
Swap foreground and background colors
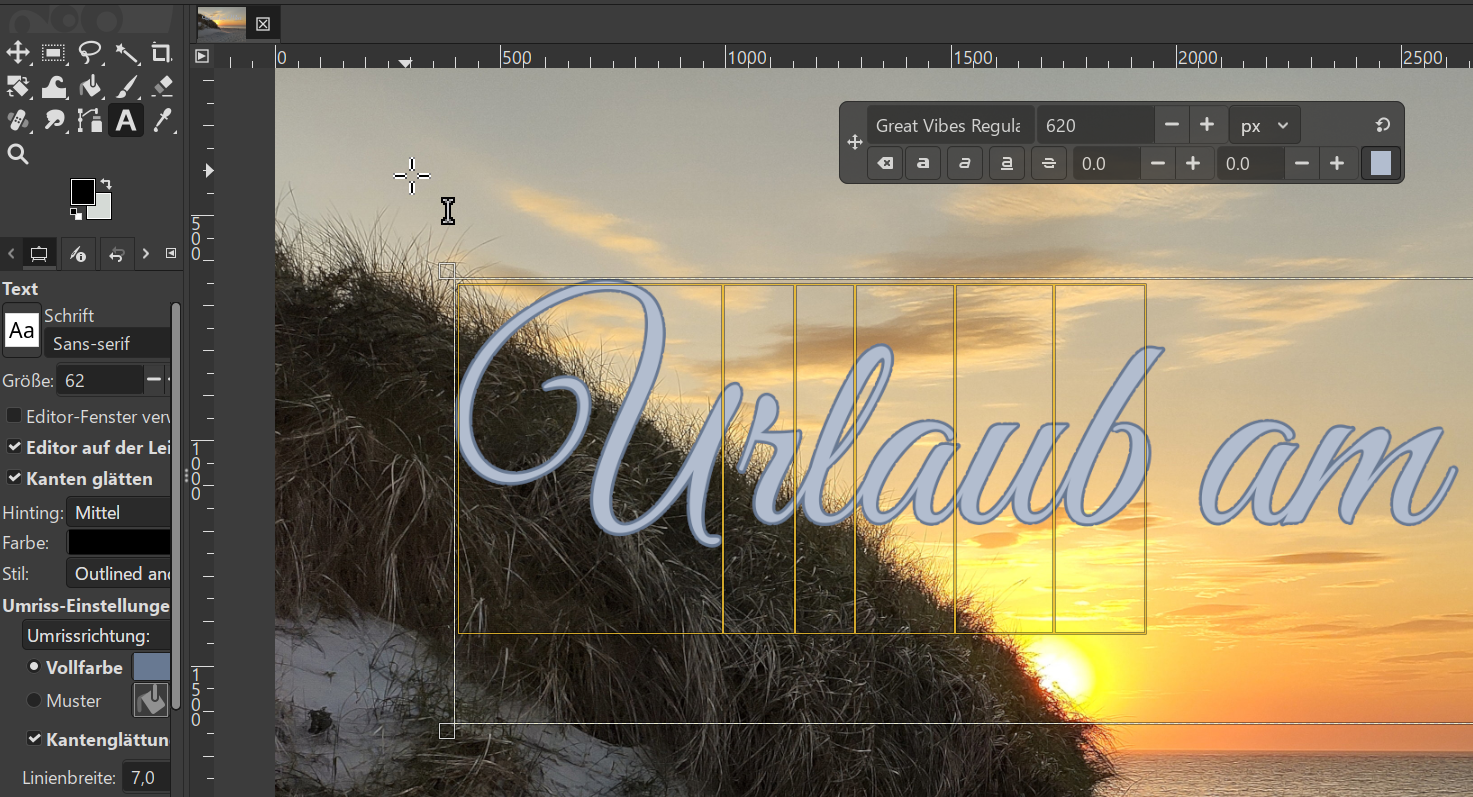[x=105, y=184]
